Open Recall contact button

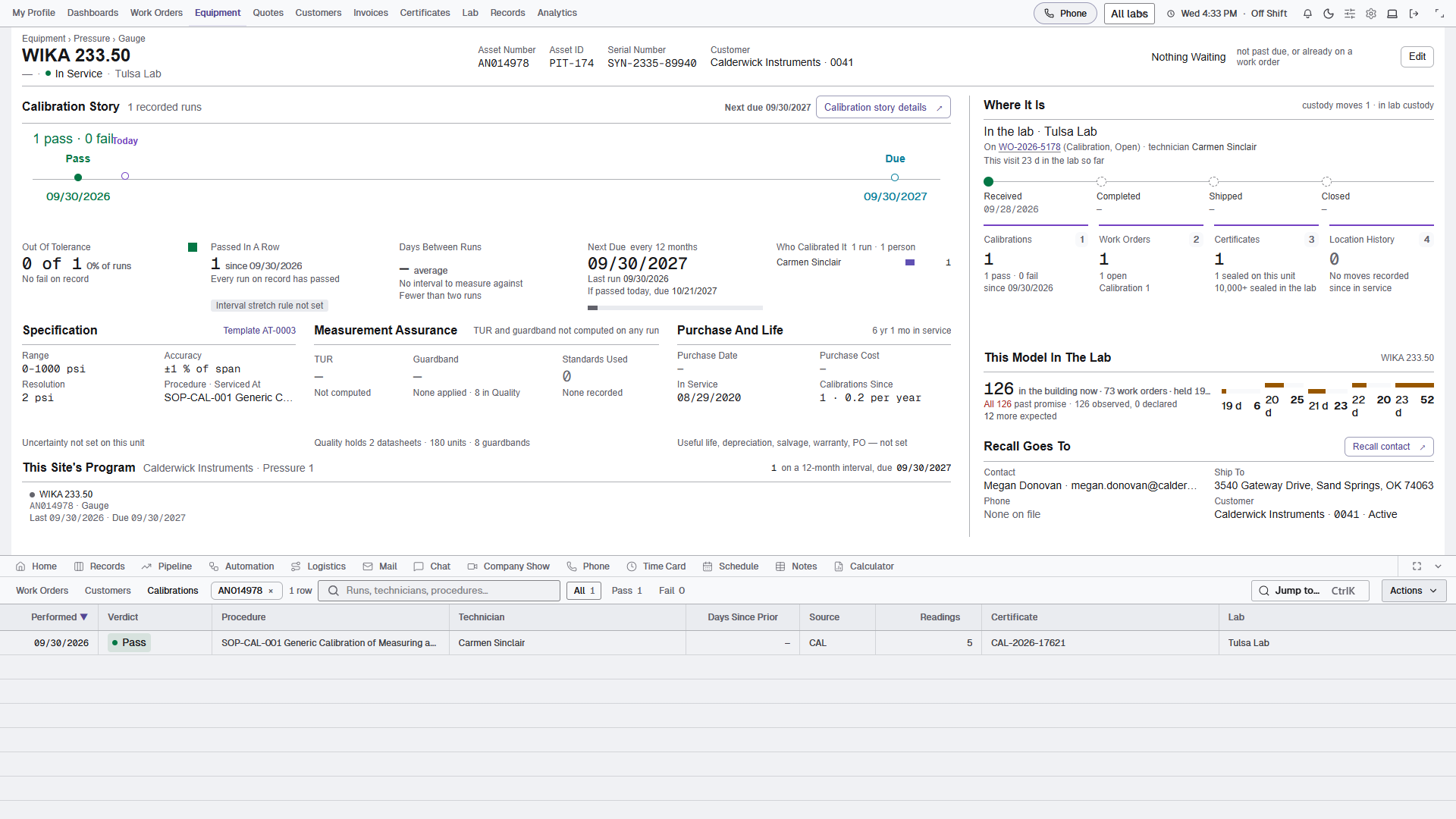point(1389,447)
